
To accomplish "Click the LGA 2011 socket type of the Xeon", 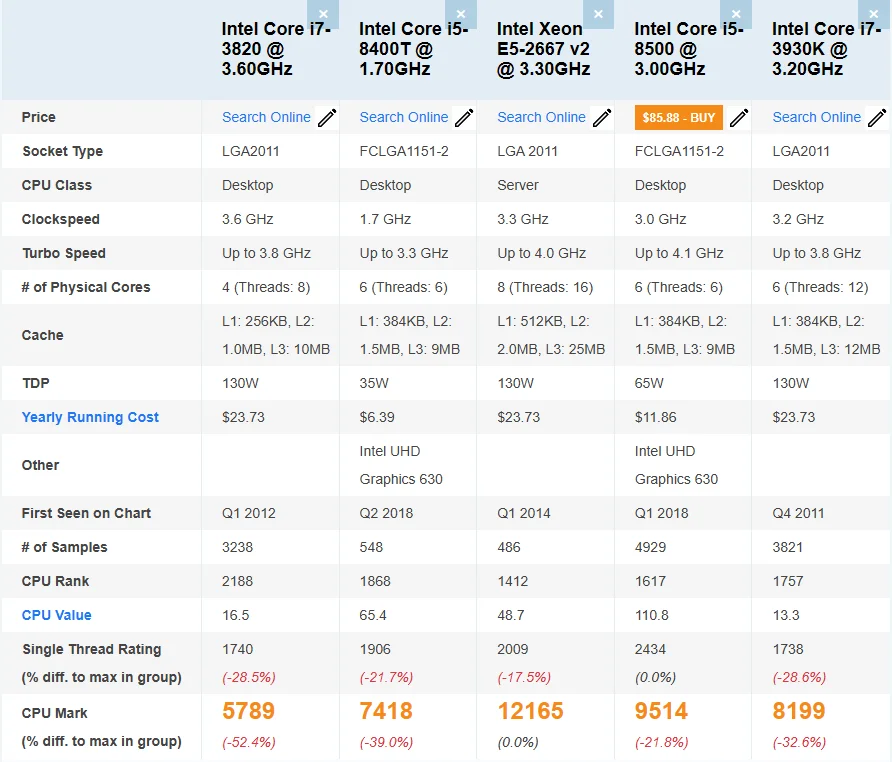I will pyautogui.click(x=527, y=151).
